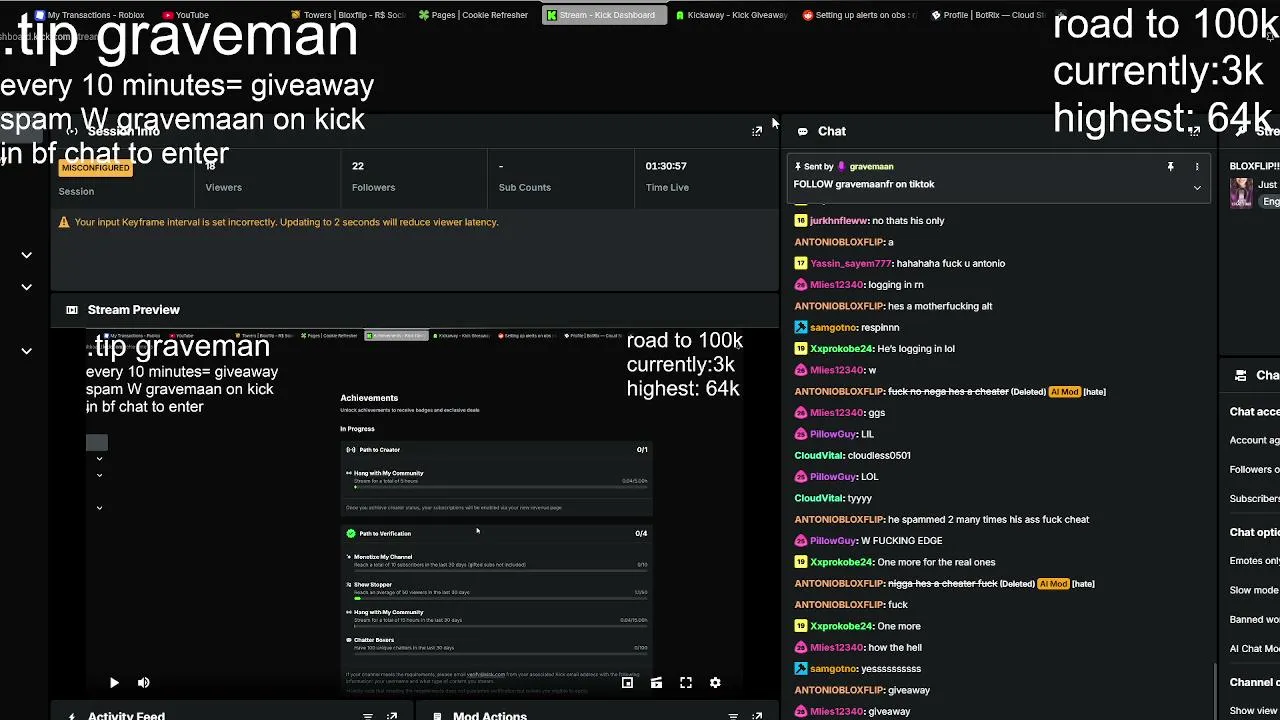Filter the Activity Feed list
The image size is (1280, 720).
click(368, 716)
